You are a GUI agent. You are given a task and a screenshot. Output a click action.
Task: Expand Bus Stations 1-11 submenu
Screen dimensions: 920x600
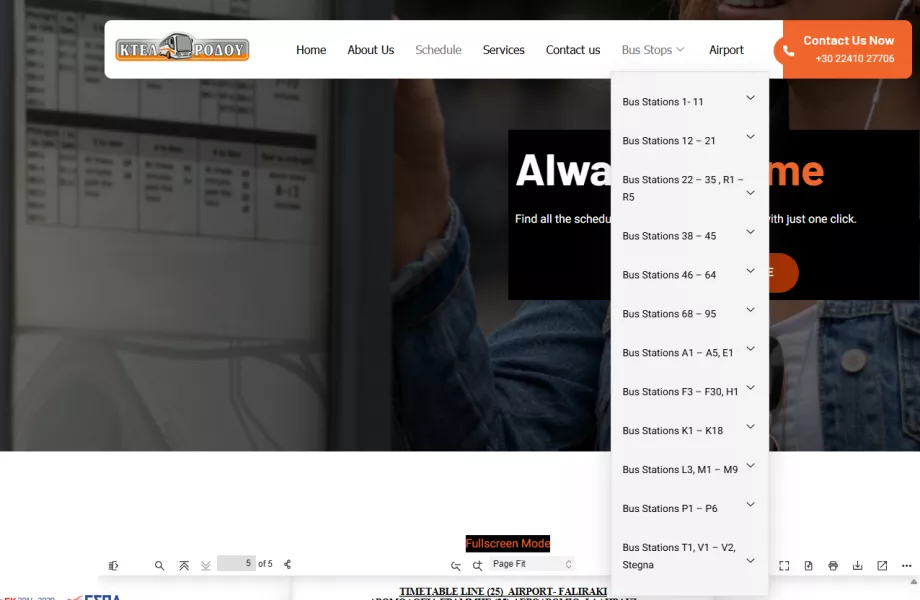[750, 98]
